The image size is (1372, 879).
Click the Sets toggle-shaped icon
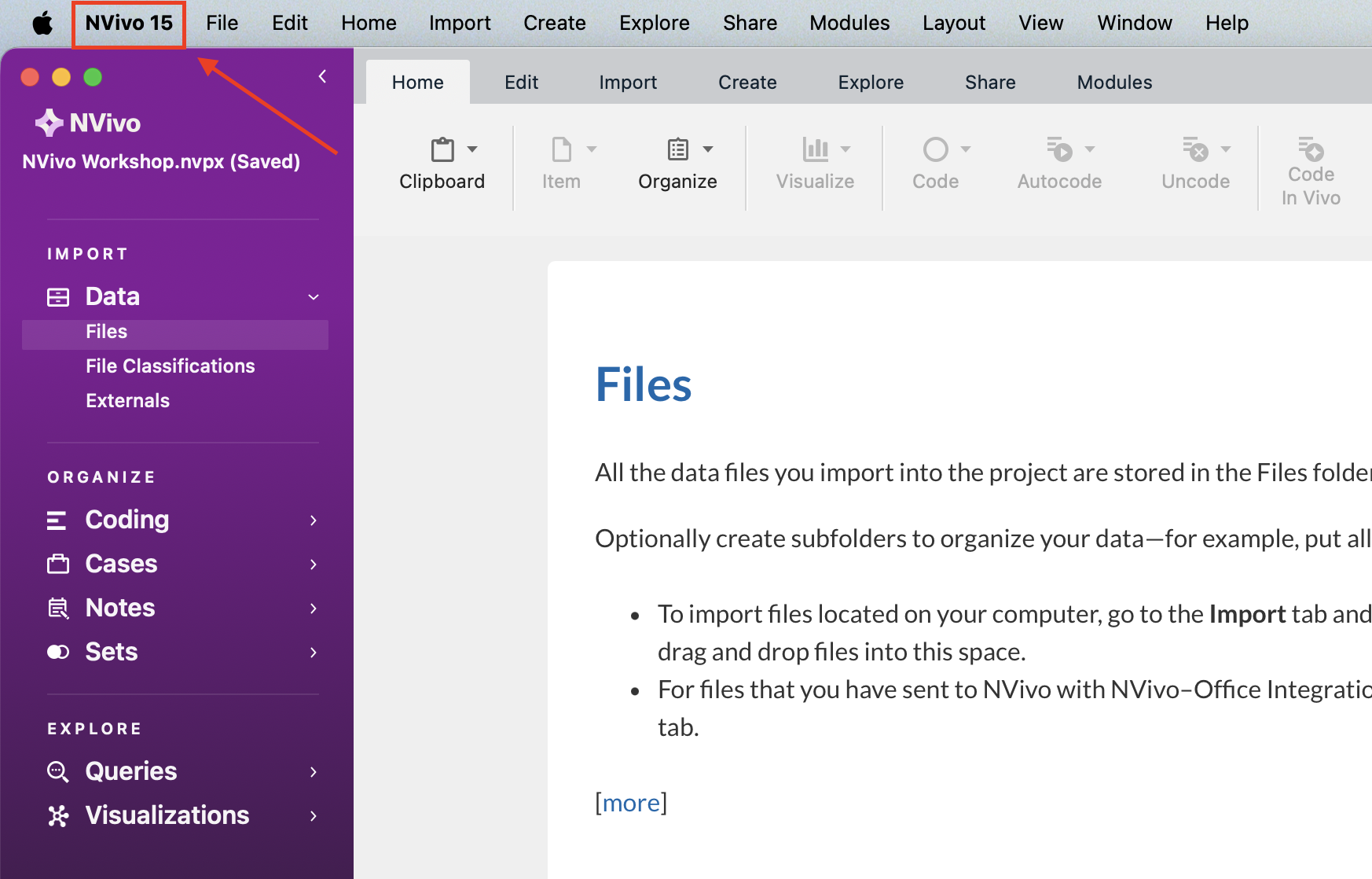[x=58, y=653]
